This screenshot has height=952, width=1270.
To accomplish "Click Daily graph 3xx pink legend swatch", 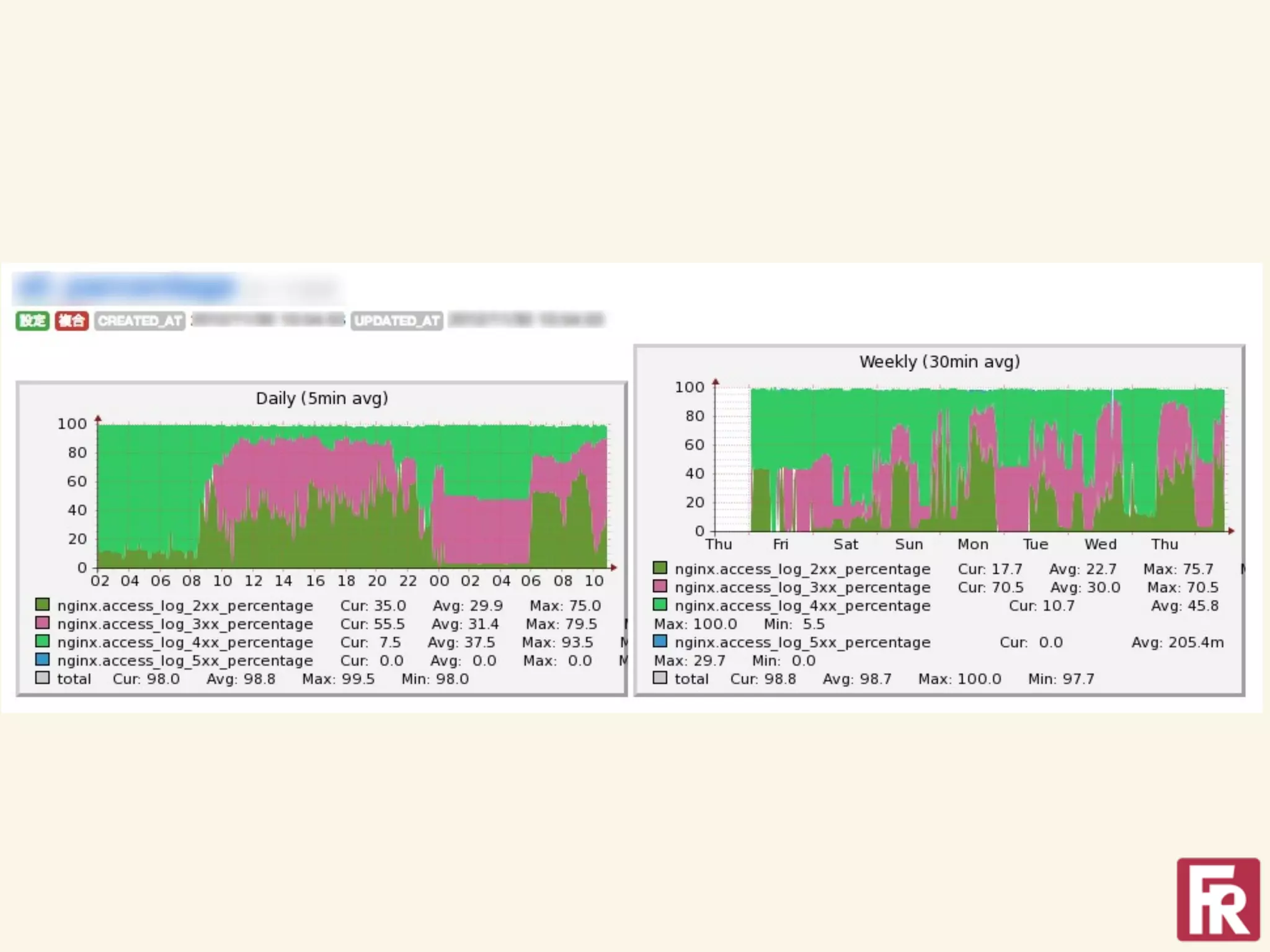I will point(42,622).
